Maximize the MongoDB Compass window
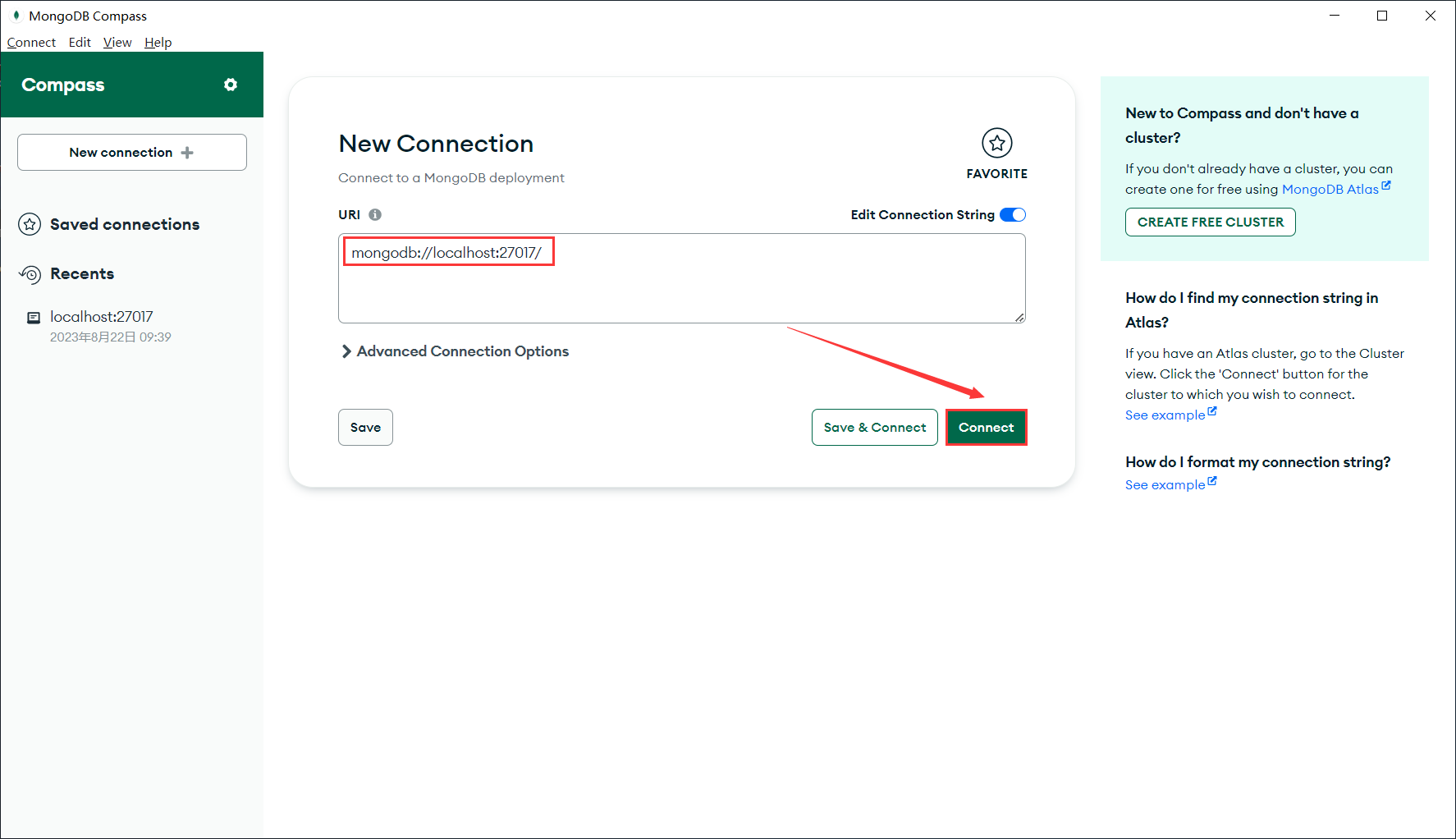This screenshot has height=839, width=1456. coord(1382,16)
